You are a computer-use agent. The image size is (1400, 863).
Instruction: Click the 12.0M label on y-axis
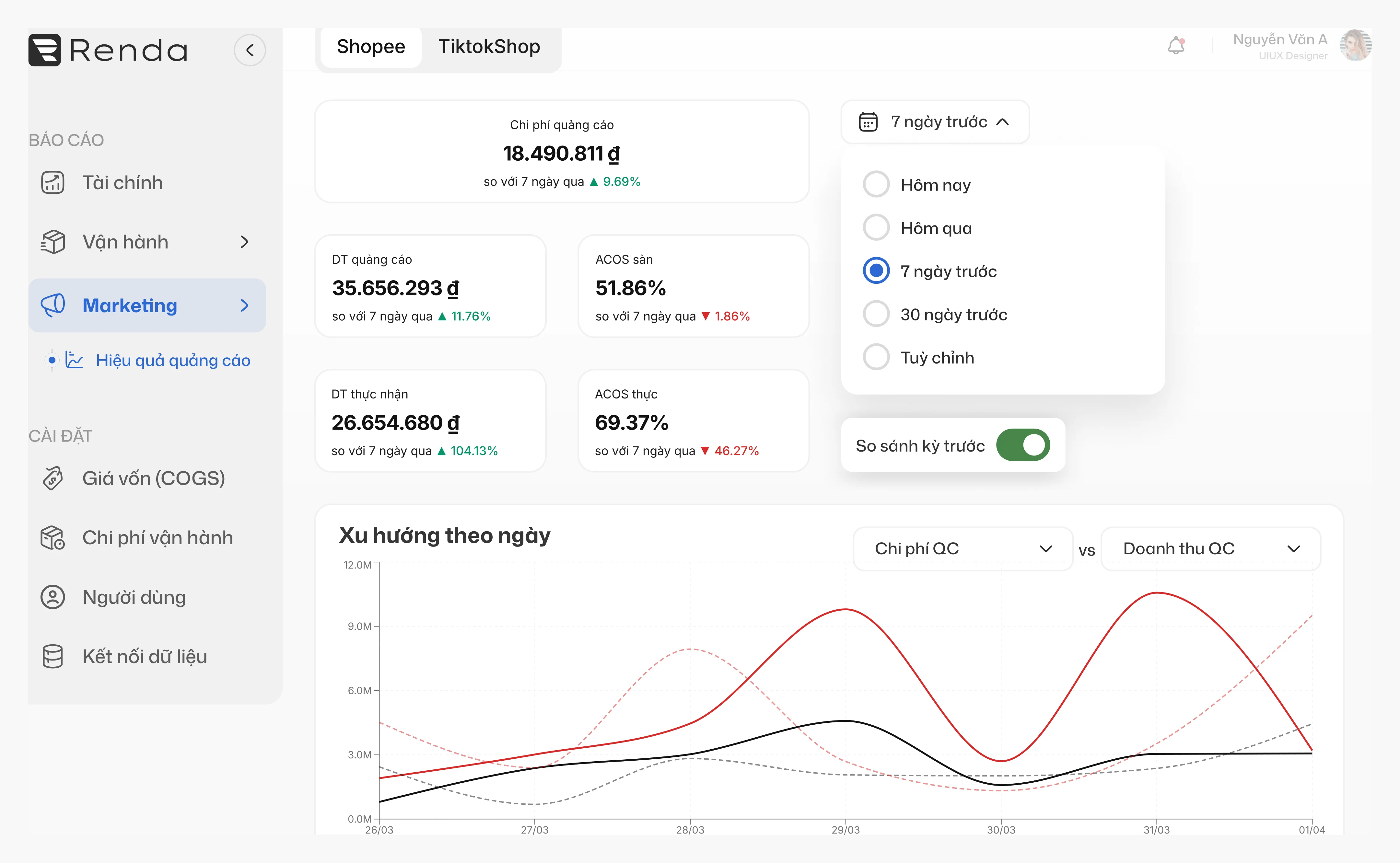(357, 565)
